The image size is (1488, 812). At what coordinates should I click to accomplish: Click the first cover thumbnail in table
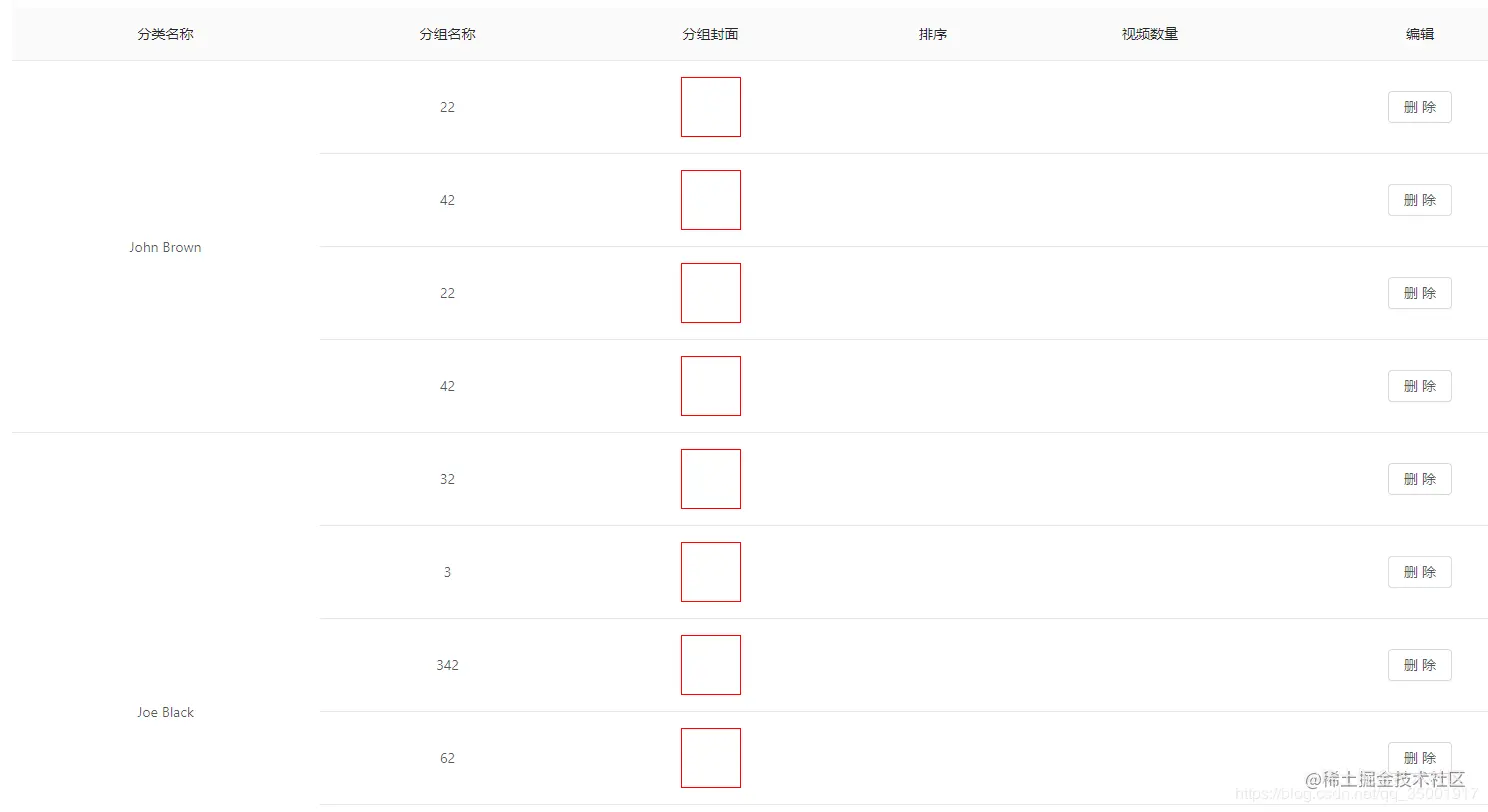[x=710, y=107]
